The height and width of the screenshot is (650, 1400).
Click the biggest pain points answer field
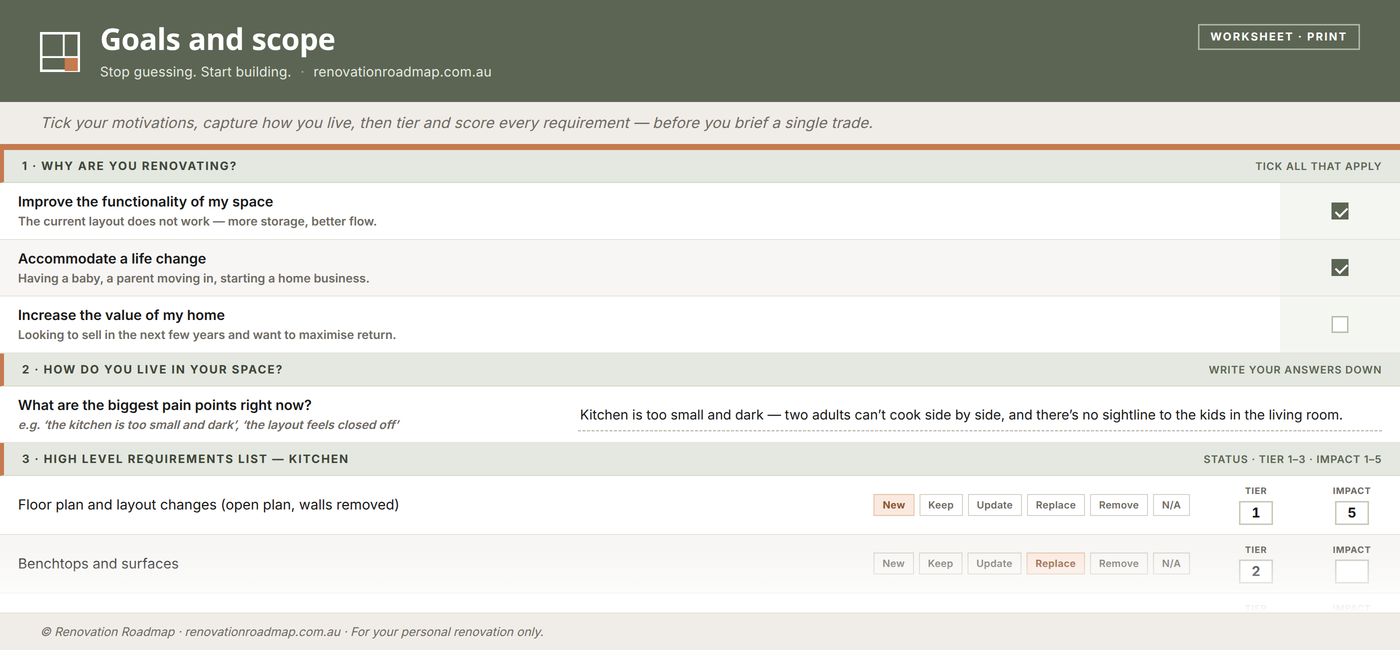click(x=980, y=415)
